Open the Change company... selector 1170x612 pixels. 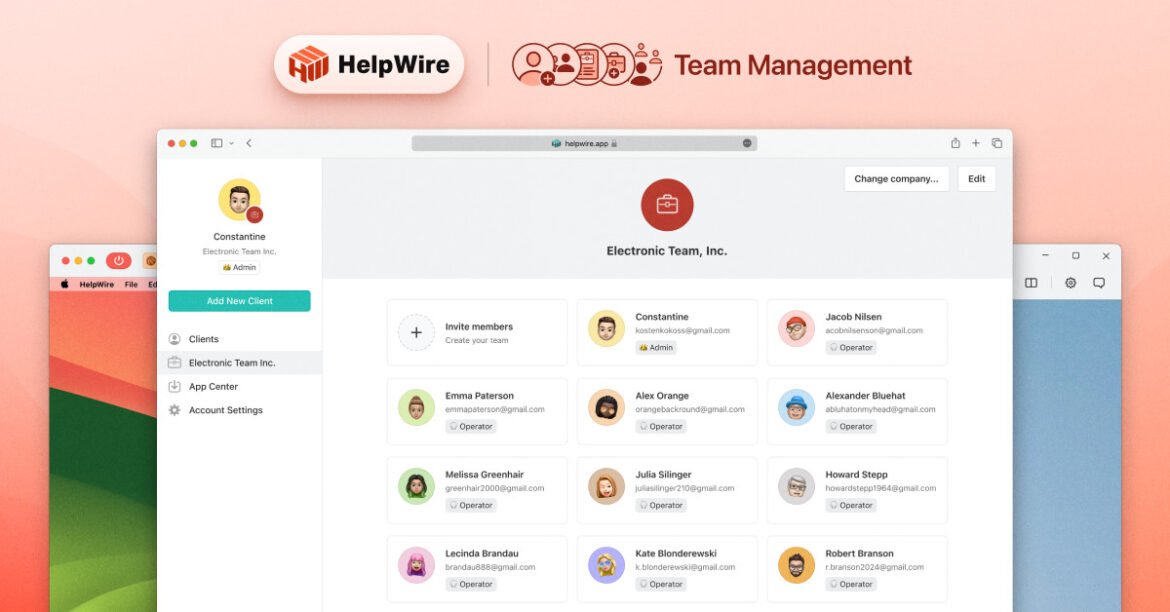pyautogui.click(x=896, y=179)
